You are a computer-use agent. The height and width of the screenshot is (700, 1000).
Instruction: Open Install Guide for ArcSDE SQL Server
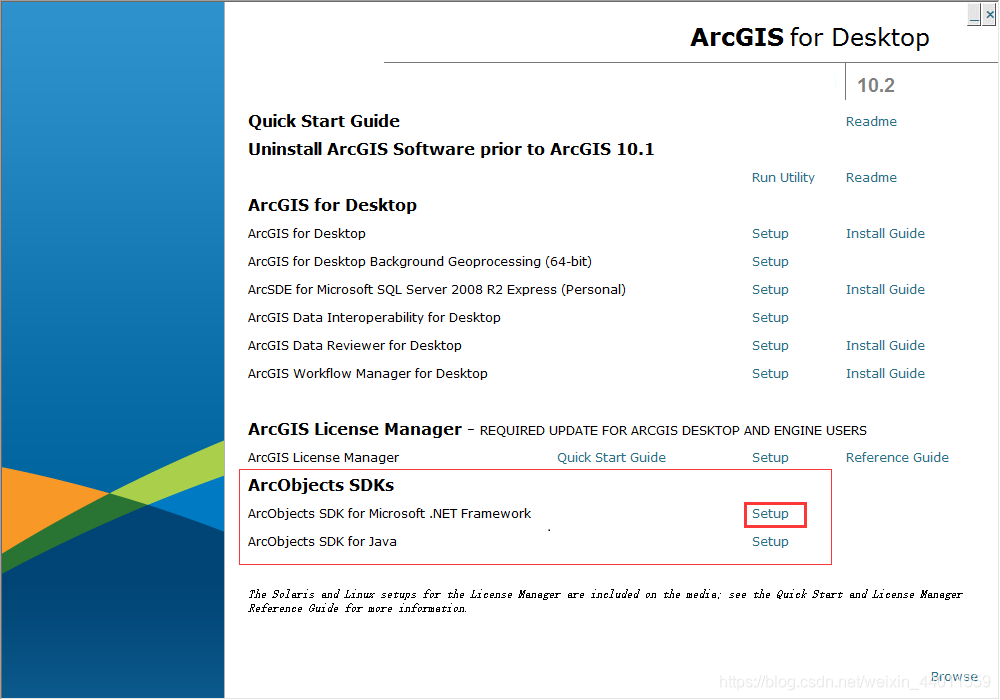tap(885, 289)
